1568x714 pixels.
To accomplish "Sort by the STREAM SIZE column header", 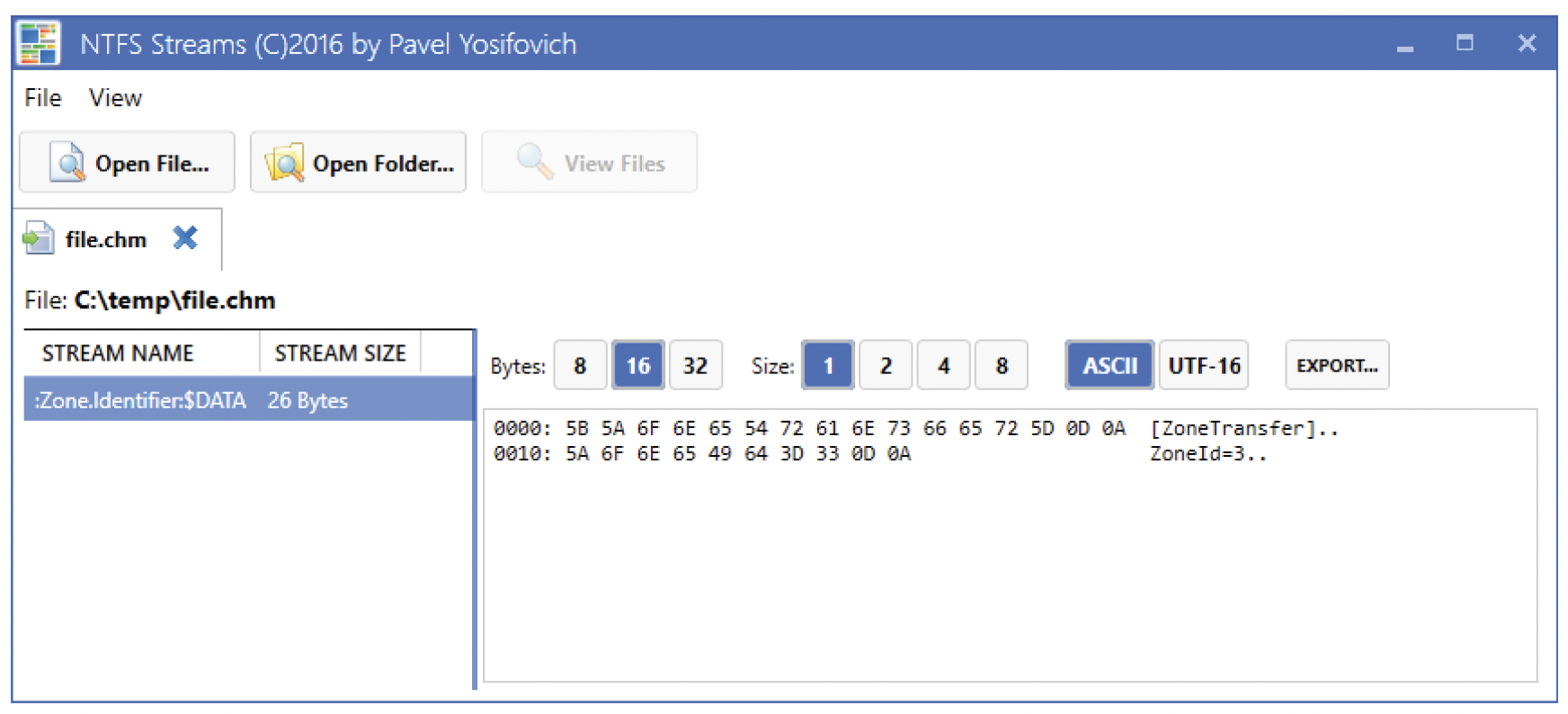I will [x=340, y=353].
